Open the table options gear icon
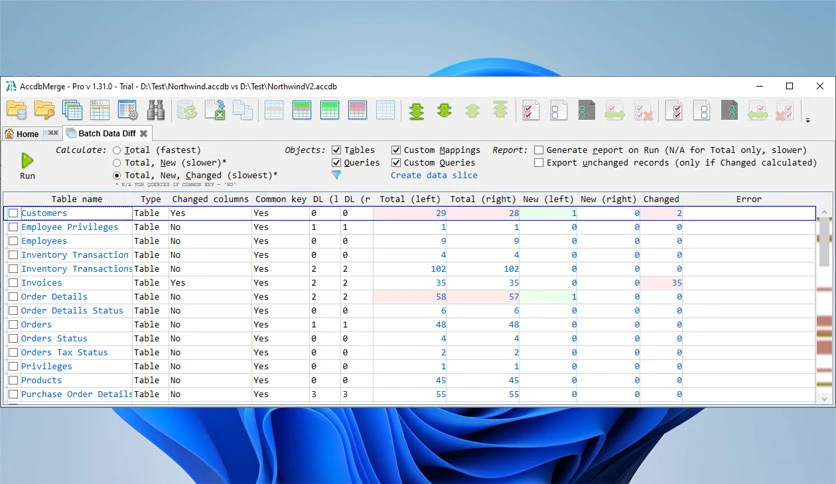 [x=127, y=110]
